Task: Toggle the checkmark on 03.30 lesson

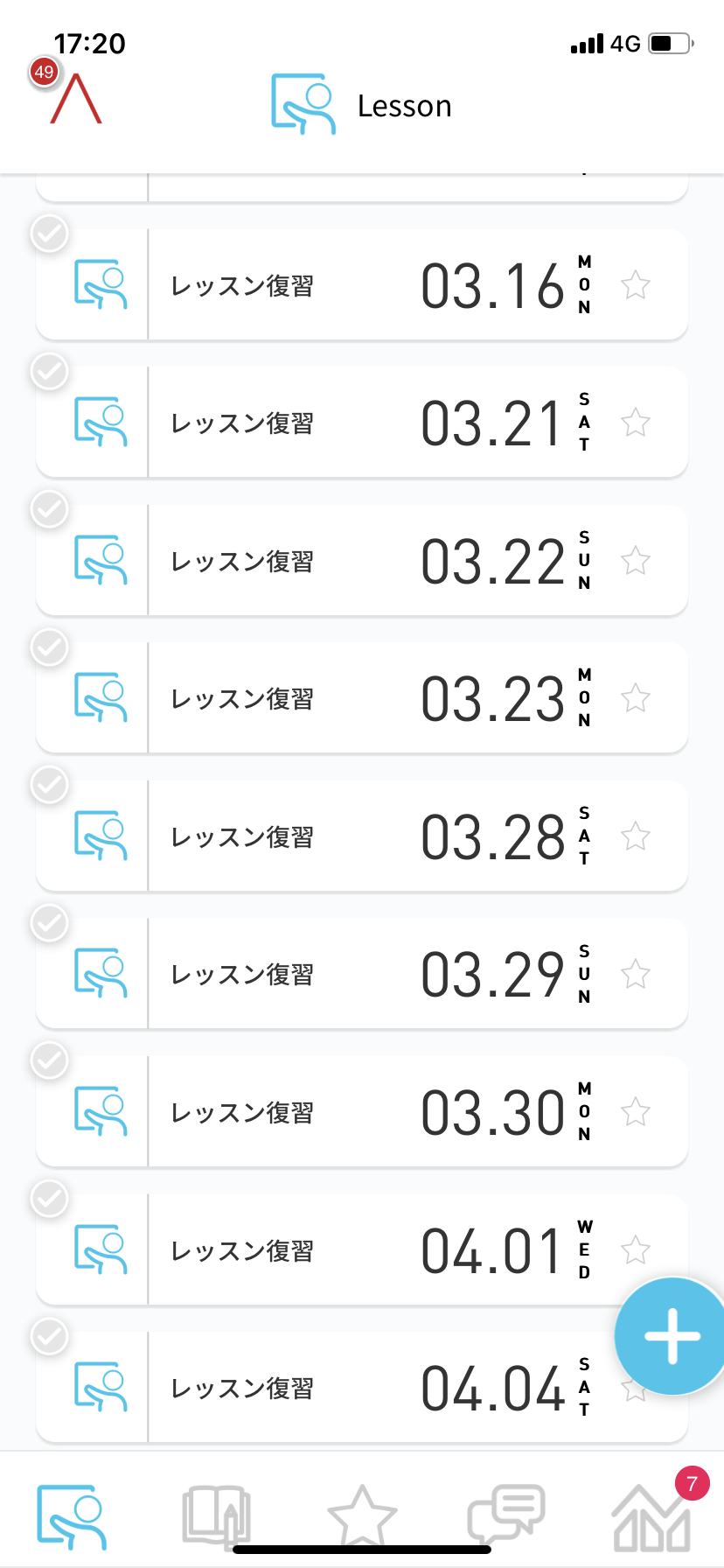Action: coord(50,1060)
